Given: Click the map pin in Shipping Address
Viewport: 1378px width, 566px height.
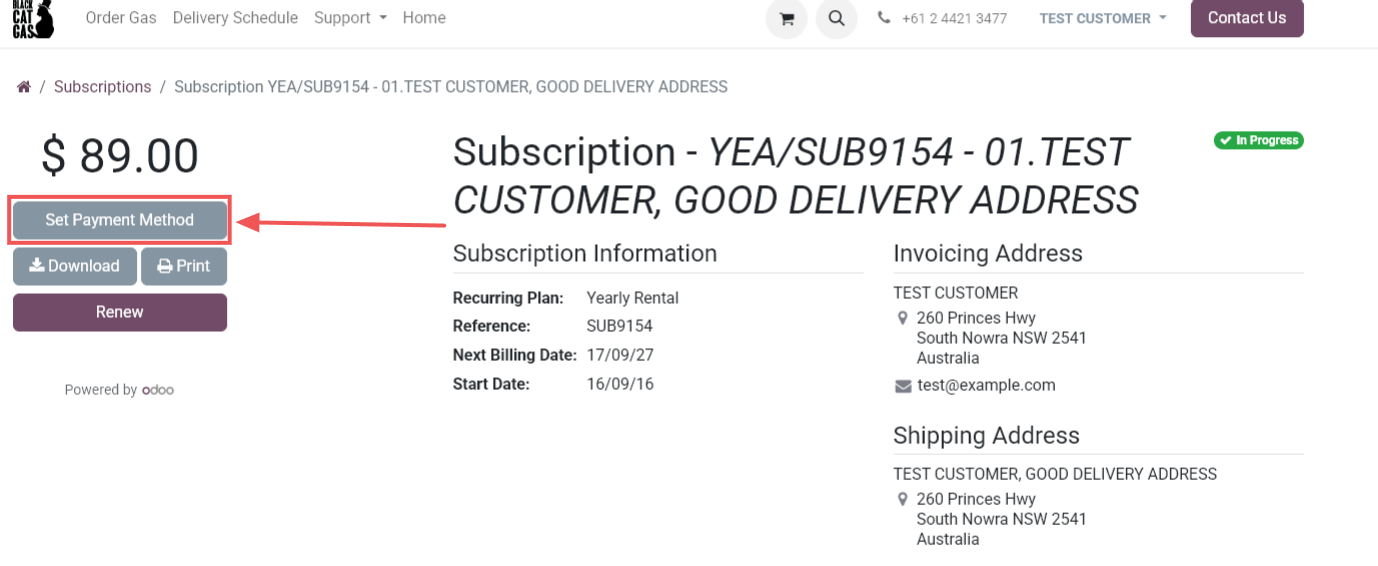Looking at the screenshot, I should (902, 499).
